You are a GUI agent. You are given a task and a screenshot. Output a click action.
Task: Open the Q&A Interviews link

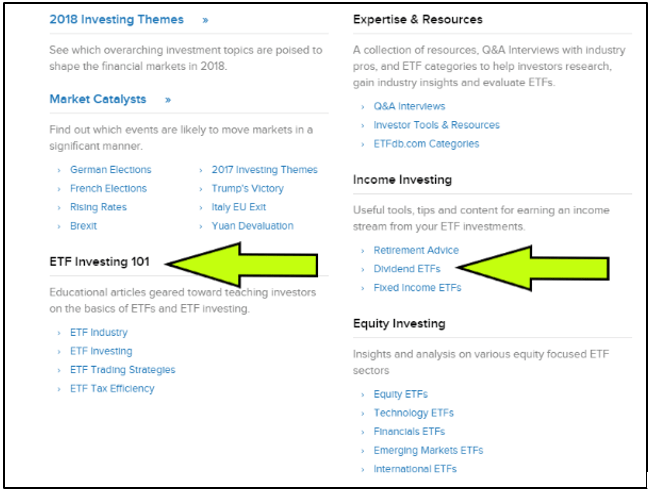409,106
